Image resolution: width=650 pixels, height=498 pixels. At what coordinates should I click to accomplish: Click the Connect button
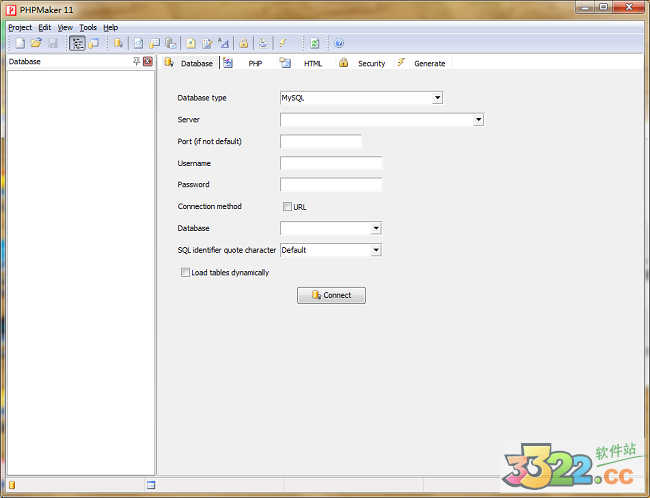331,295
